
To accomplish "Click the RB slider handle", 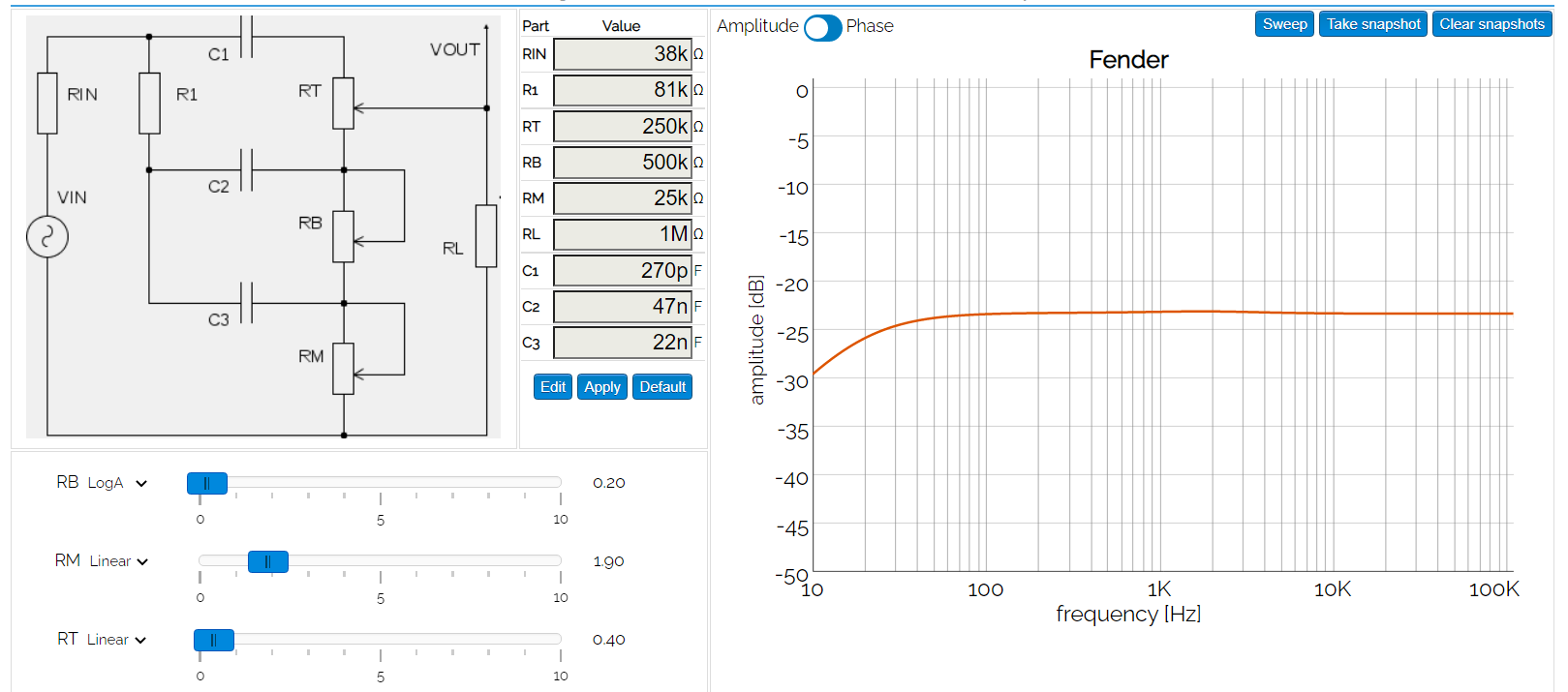I will click(207, 483).
